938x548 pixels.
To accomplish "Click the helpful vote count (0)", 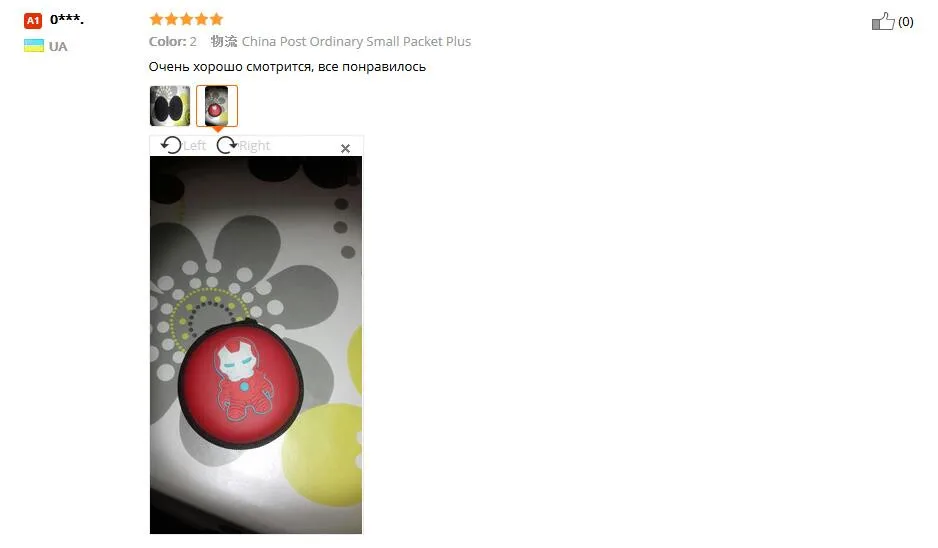I will tap(905, 22).
